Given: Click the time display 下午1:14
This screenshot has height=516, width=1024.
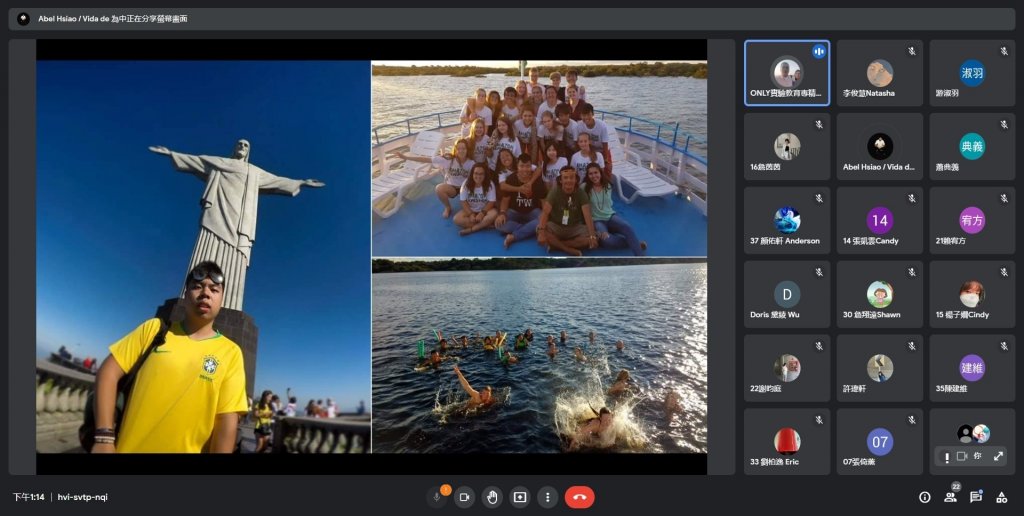Looking at the screenshot, I should [x=28, y=498].
